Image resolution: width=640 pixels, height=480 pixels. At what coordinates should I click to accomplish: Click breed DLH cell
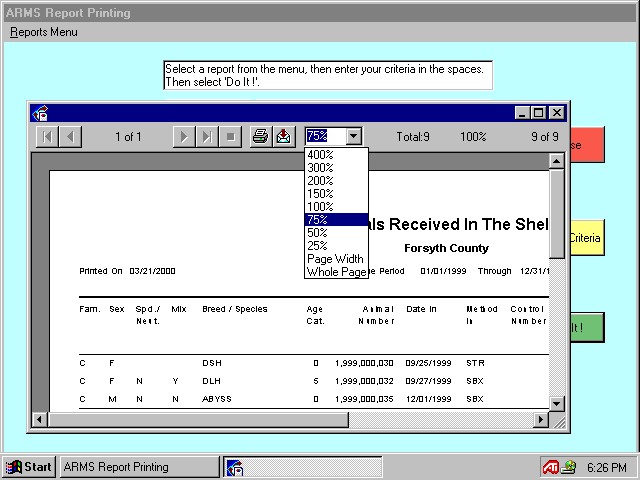(211, 381)
